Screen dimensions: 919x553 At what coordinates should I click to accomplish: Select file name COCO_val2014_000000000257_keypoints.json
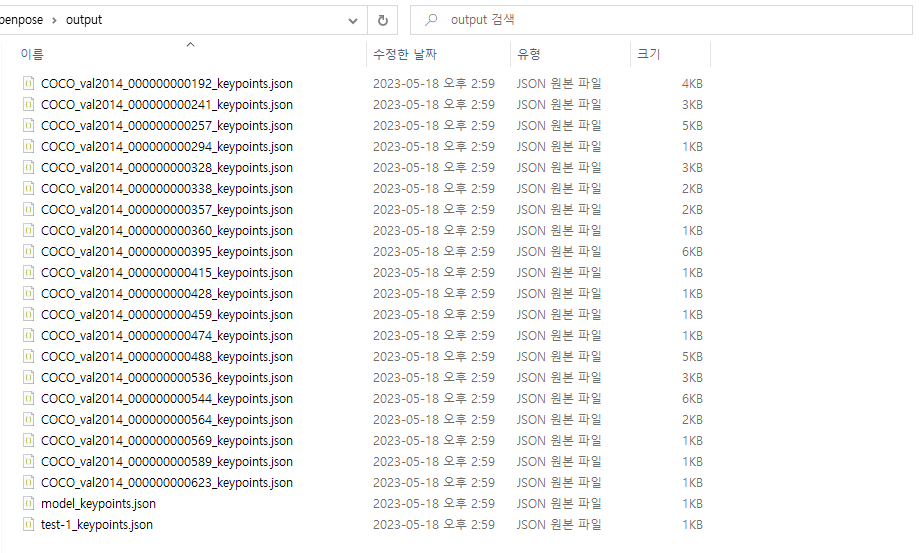(x=167, y=126)
